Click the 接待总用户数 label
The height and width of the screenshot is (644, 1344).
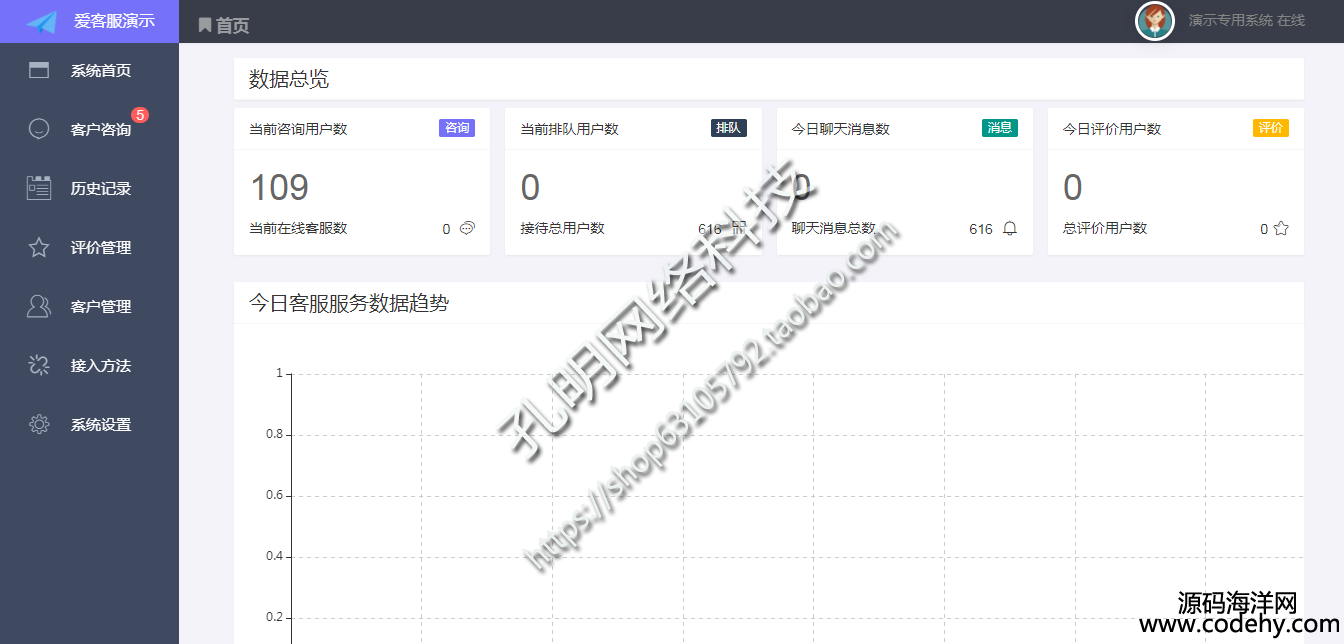pos(563,228)
